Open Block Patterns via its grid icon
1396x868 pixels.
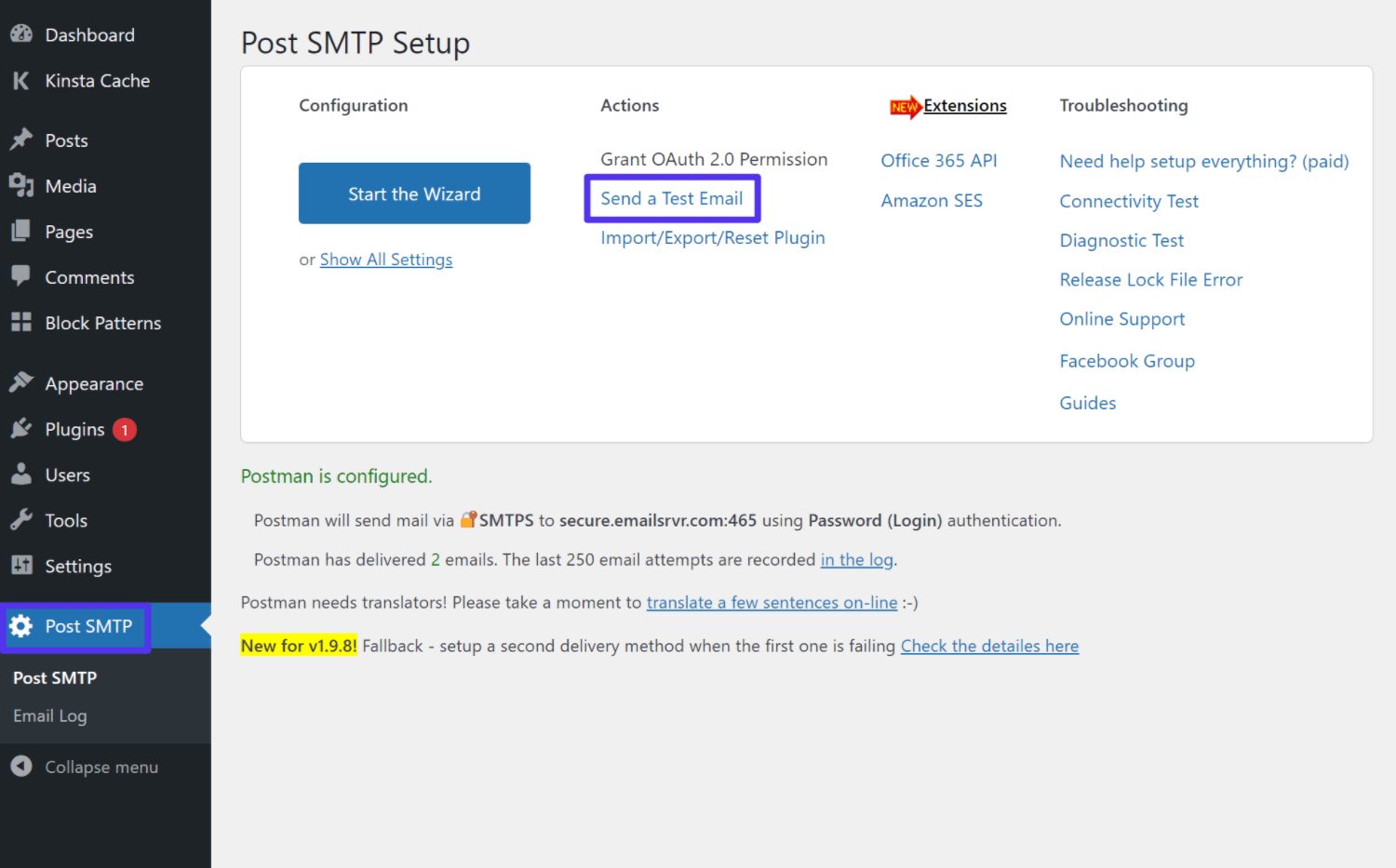pos(21,322)
